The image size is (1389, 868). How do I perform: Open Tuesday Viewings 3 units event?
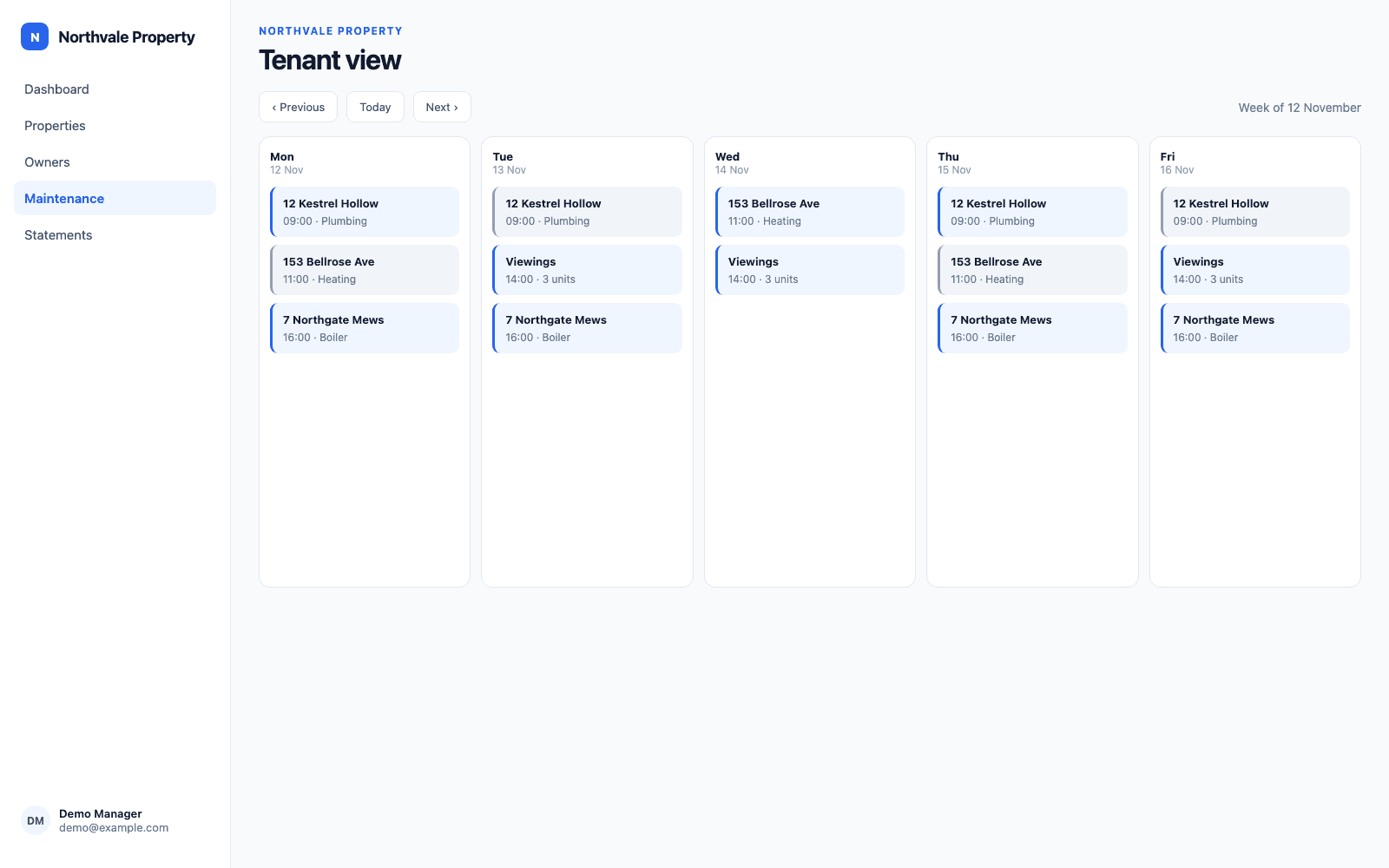(x=587, y=270)
